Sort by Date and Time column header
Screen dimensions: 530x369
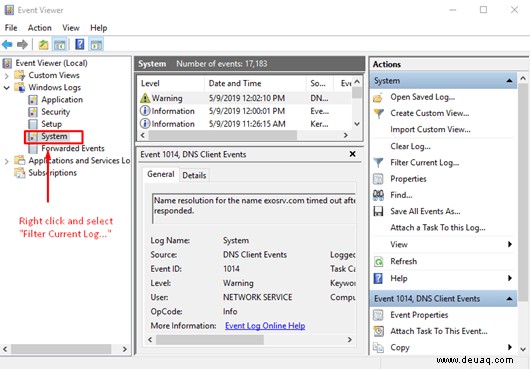pyautogui.click(x=255, y=83)
